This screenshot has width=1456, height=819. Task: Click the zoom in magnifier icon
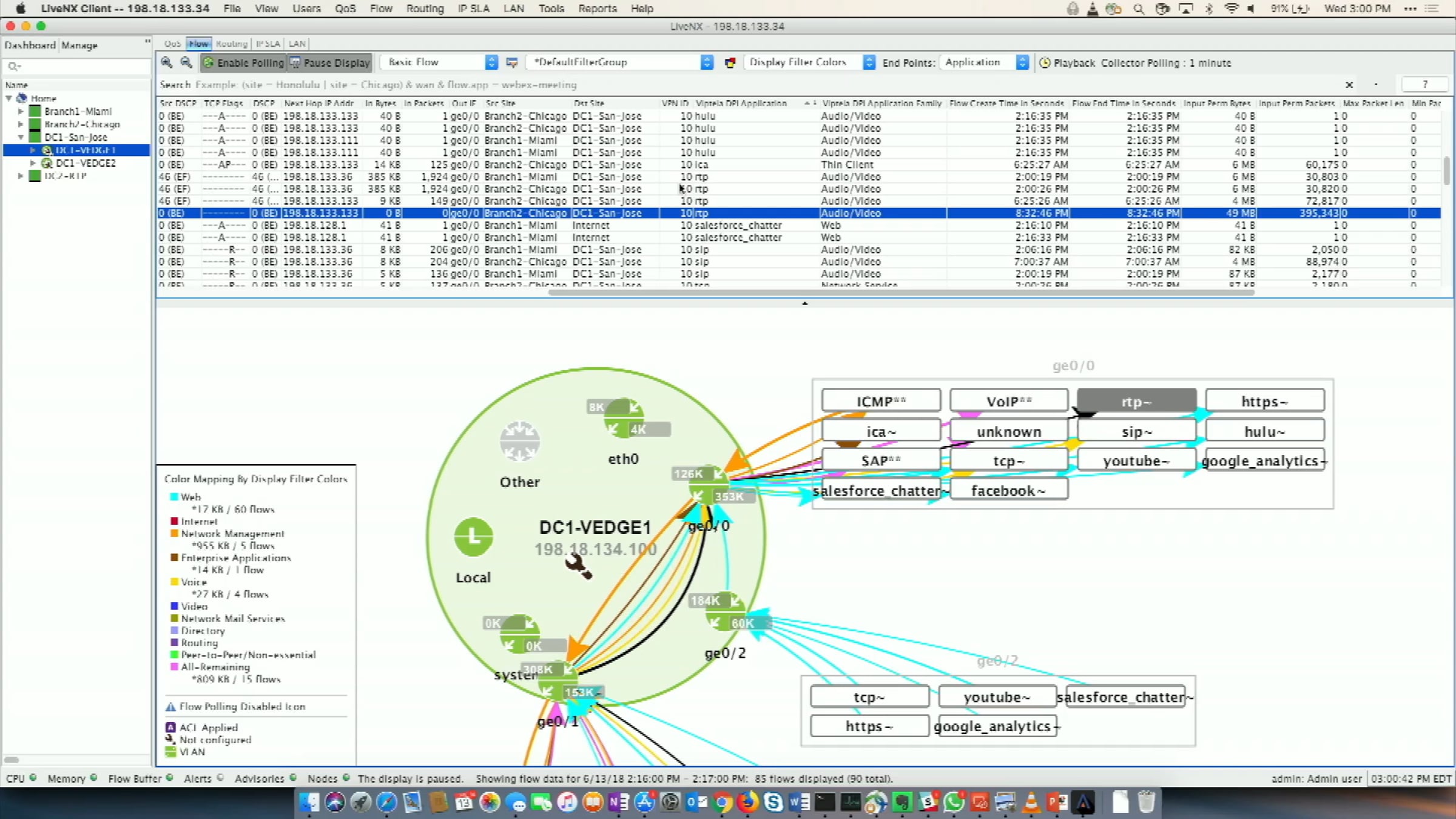pyautogui.click(x=166, y=62)
